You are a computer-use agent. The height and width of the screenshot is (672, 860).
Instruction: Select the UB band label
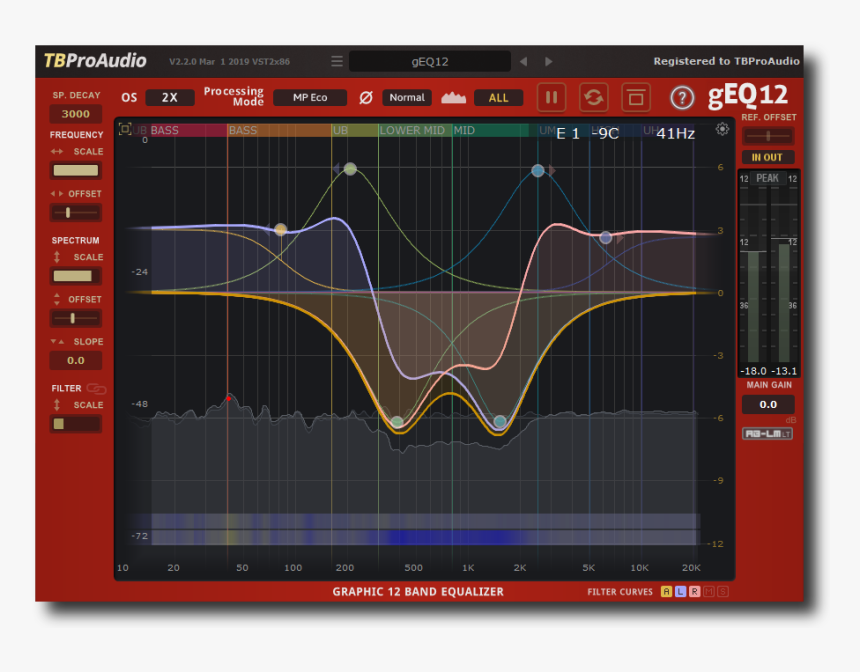coord(341,131)
